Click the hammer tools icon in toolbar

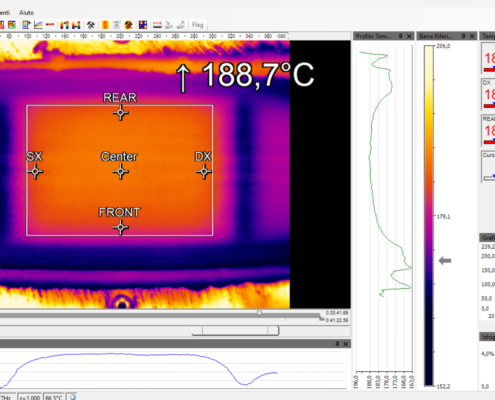[x=91, y=25]
